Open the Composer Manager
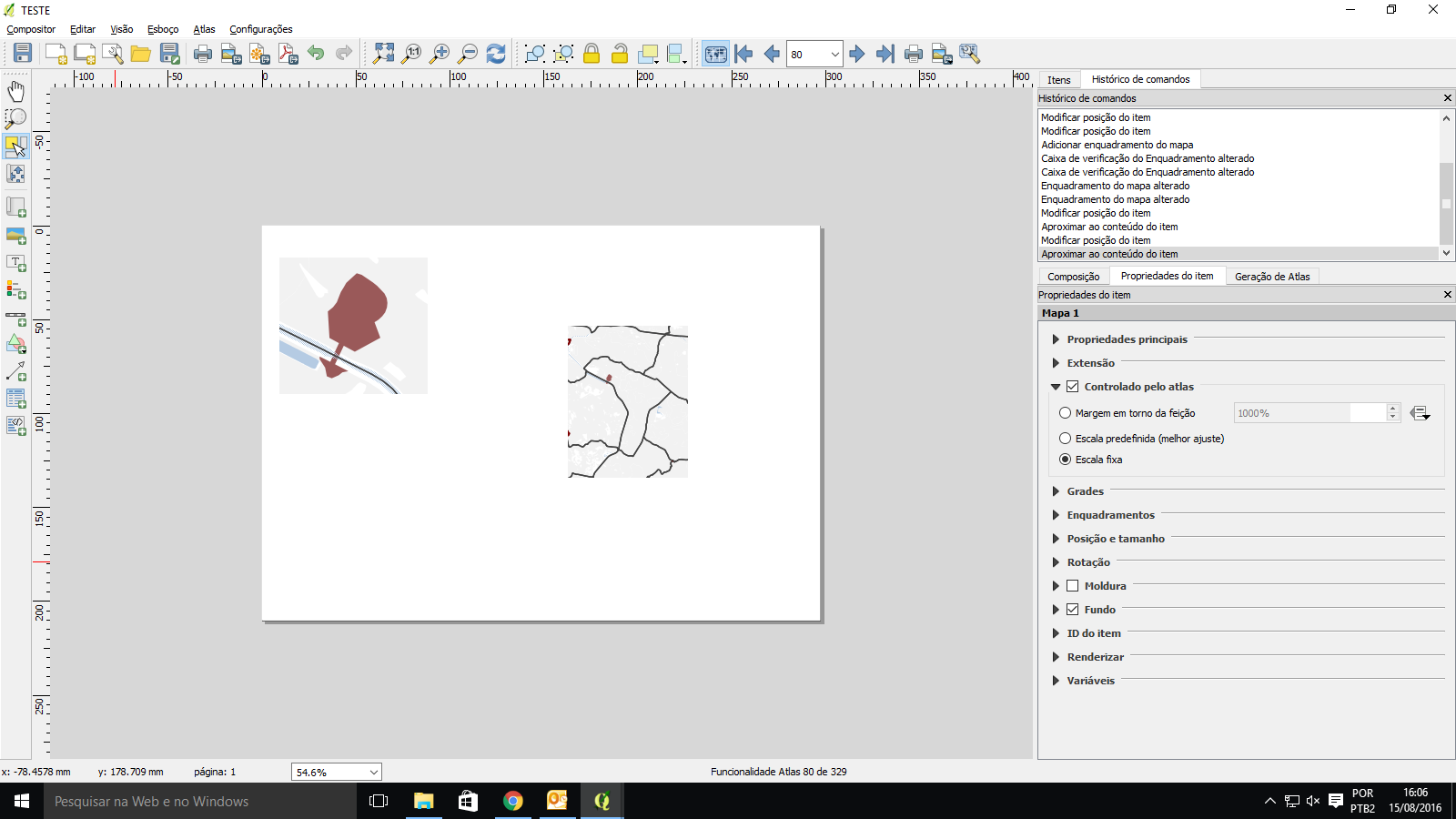This screenshot has height=819, width=1456. point(113,54)
